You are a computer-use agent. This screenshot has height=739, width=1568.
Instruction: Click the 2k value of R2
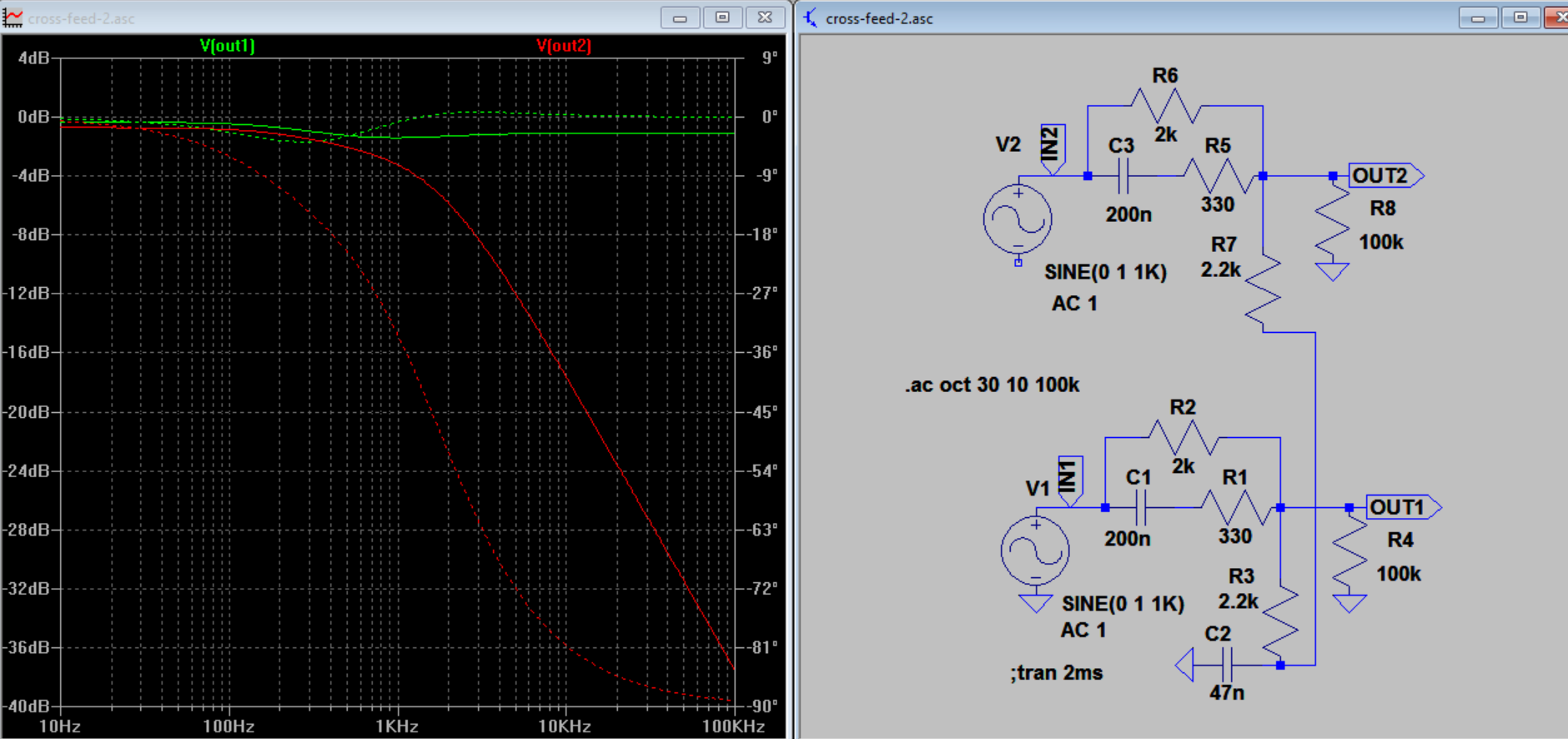tap(1184, 466)
